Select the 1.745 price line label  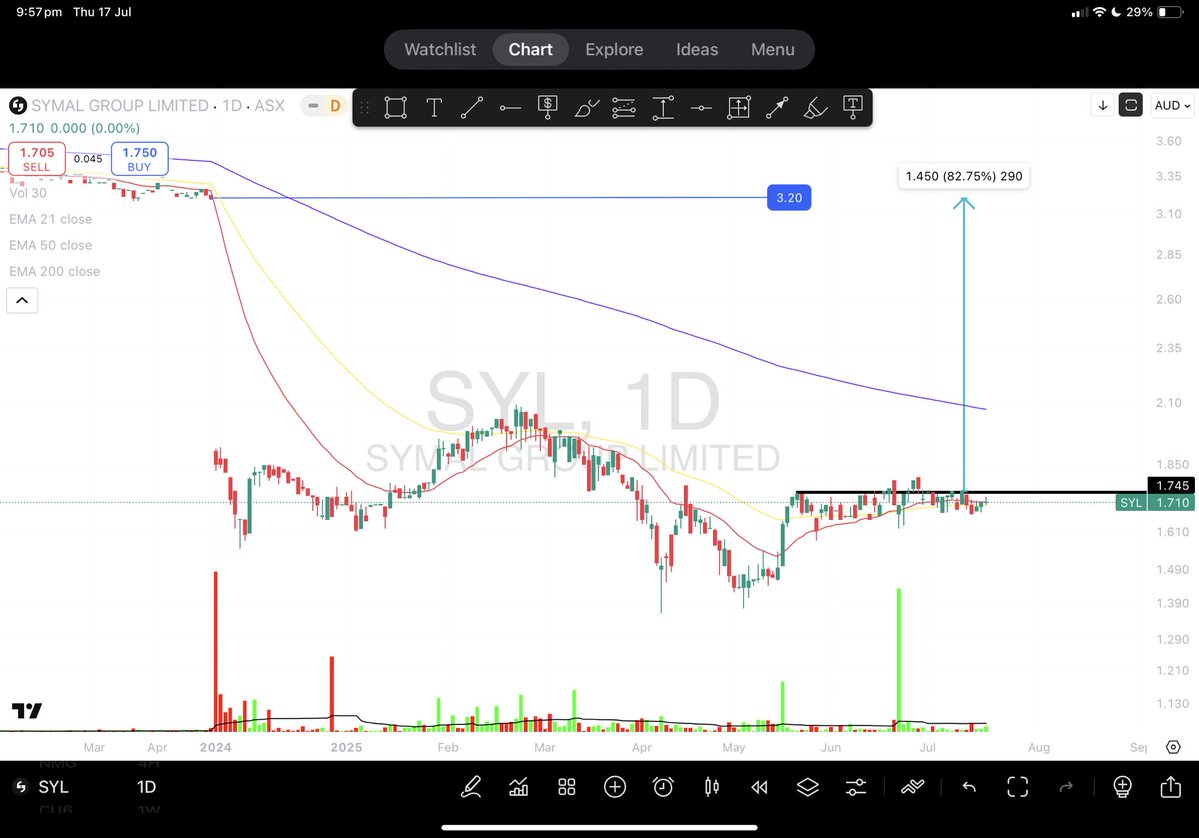1171,486
